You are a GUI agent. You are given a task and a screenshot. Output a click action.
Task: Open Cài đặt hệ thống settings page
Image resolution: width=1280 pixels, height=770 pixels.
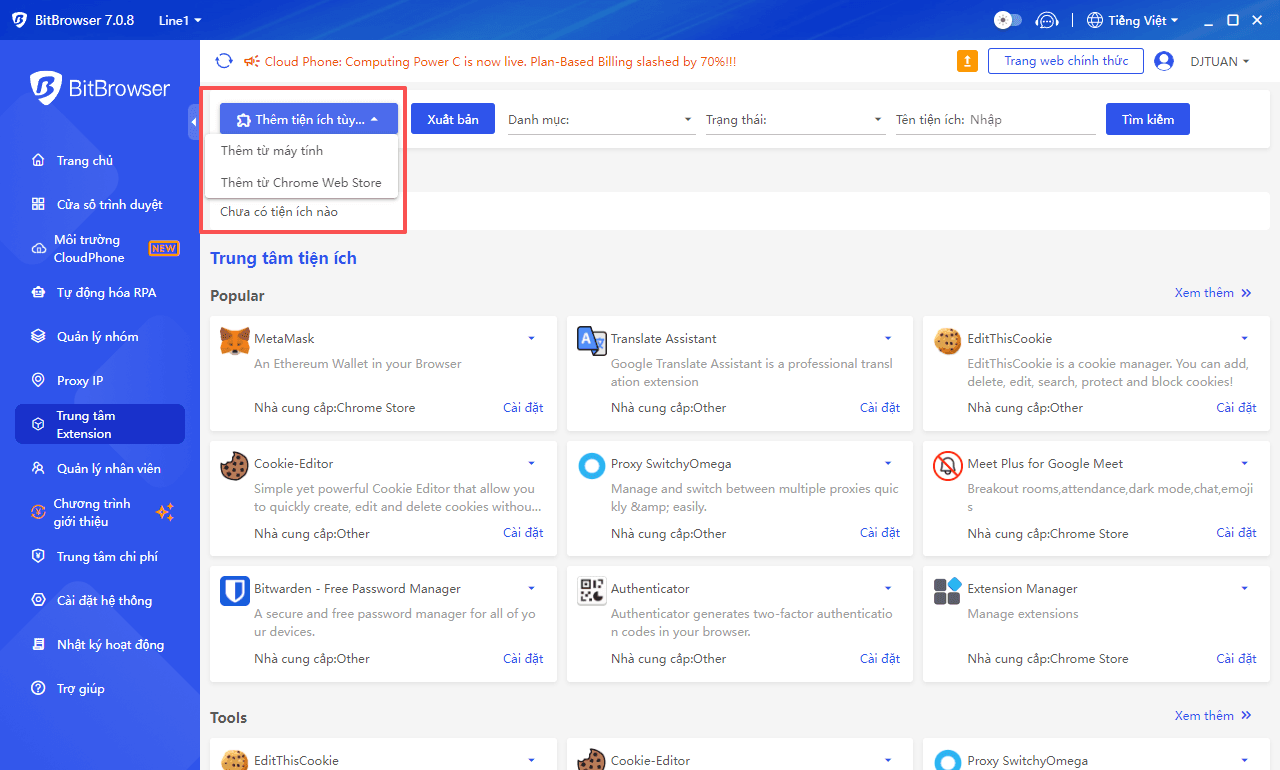point(87,600)
